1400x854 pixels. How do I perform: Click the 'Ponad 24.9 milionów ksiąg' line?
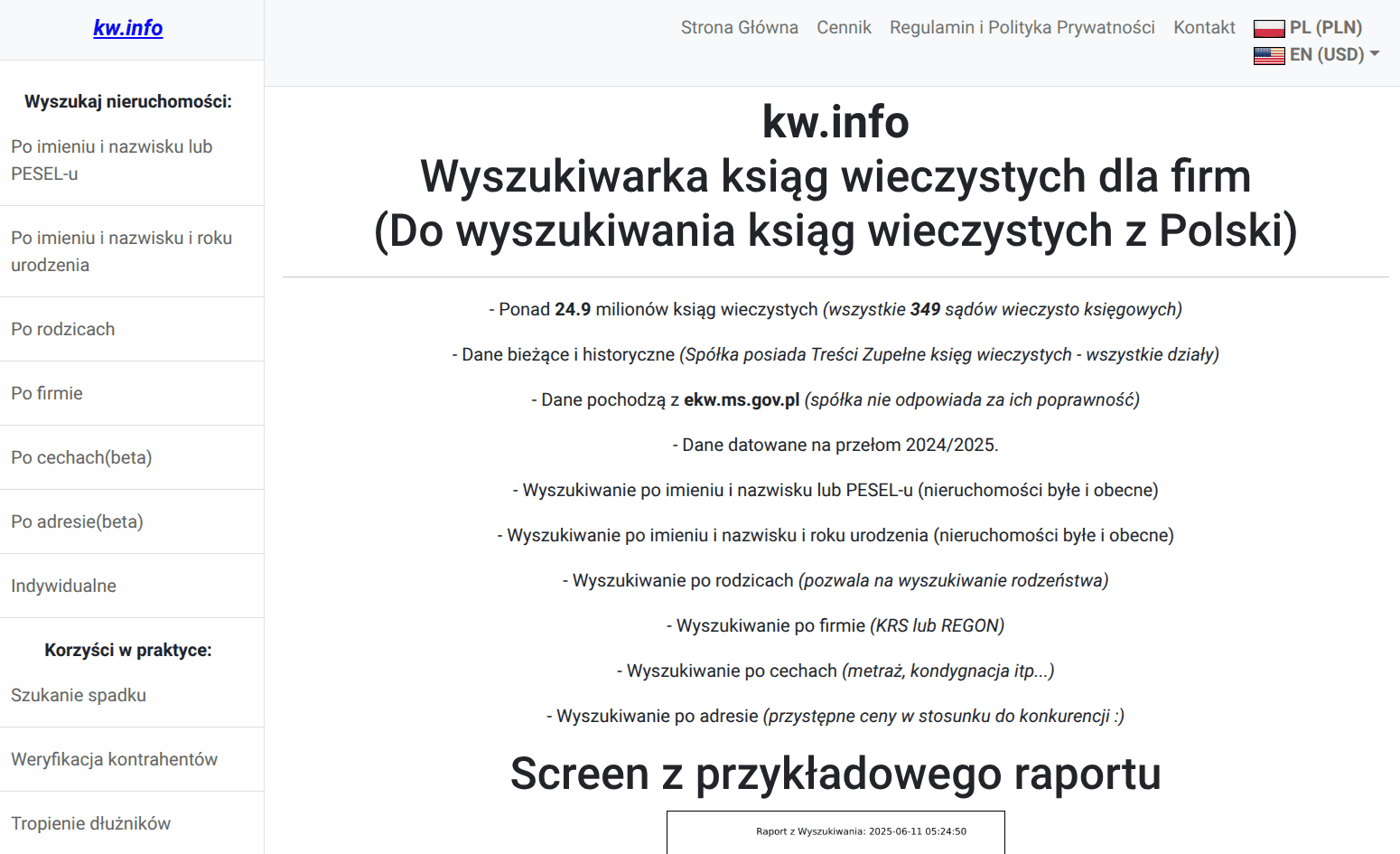pos(835,309)
